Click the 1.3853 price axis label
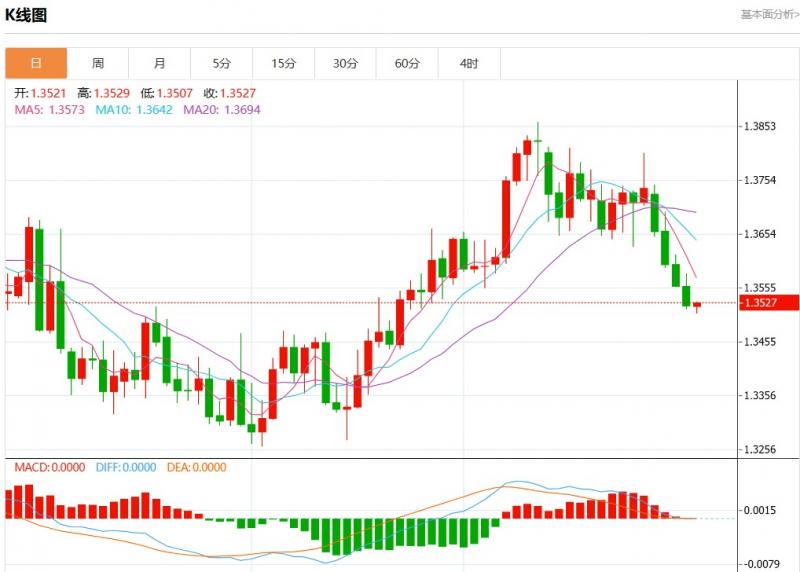 761,127
